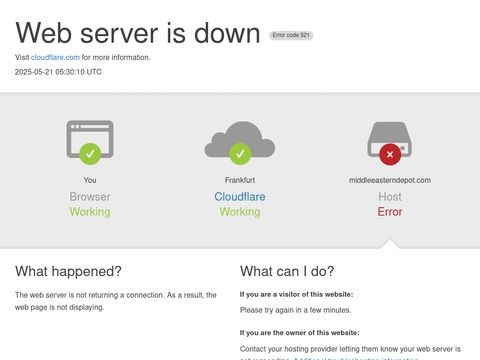Click the Error code 521 badge
Image resolution: width=480 pixels, height=360 pixels.
click(x=291, y=35)
